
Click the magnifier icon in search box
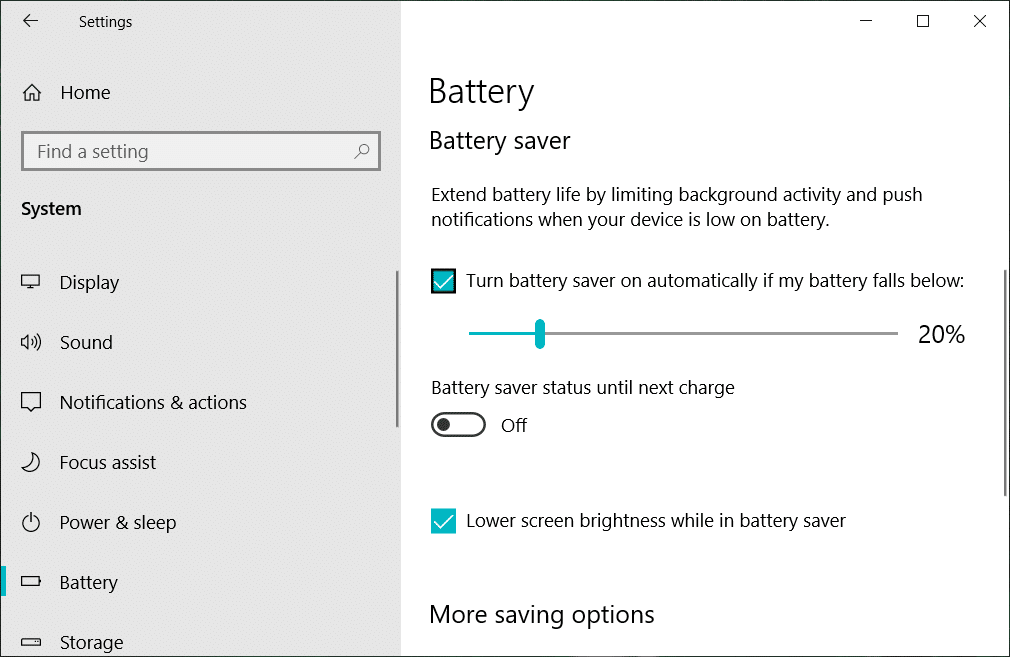tap(361, 151)
